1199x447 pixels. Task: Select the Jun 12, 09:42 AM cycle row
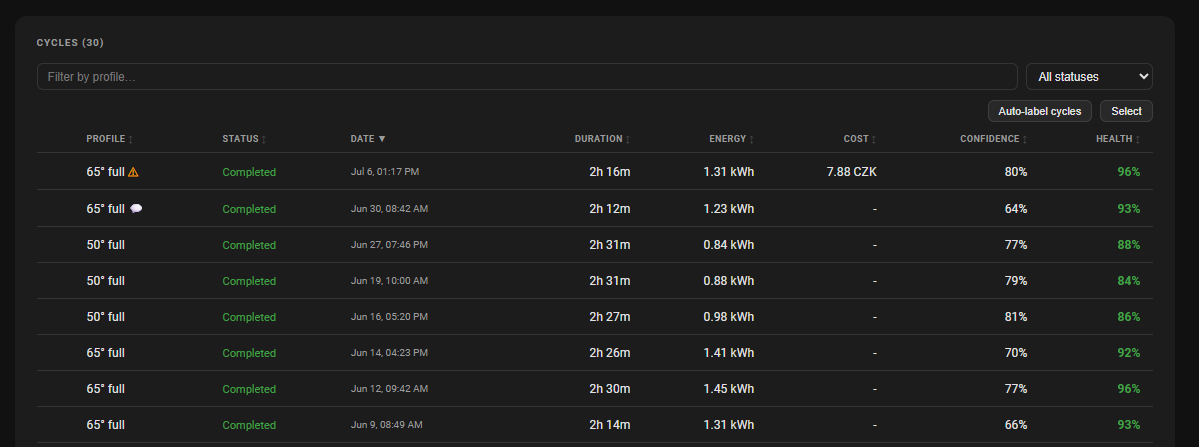pos(595,388)
